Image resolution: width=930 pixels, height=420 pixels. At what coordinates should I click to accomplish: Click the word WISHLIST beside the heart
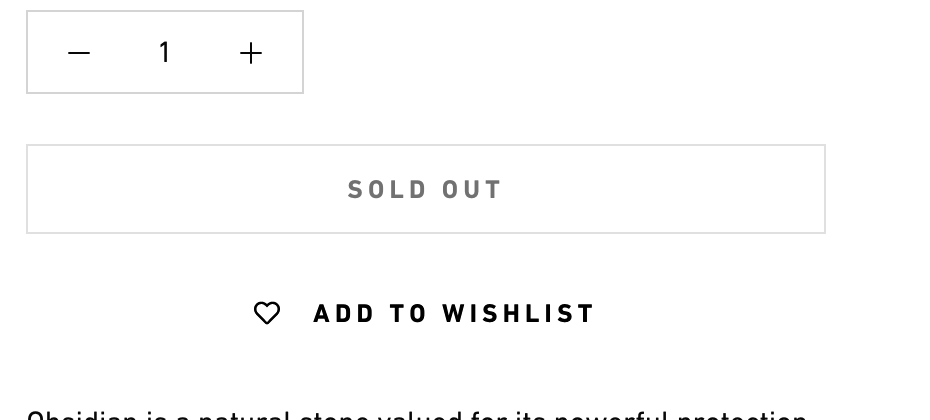[x=518, y=313]
